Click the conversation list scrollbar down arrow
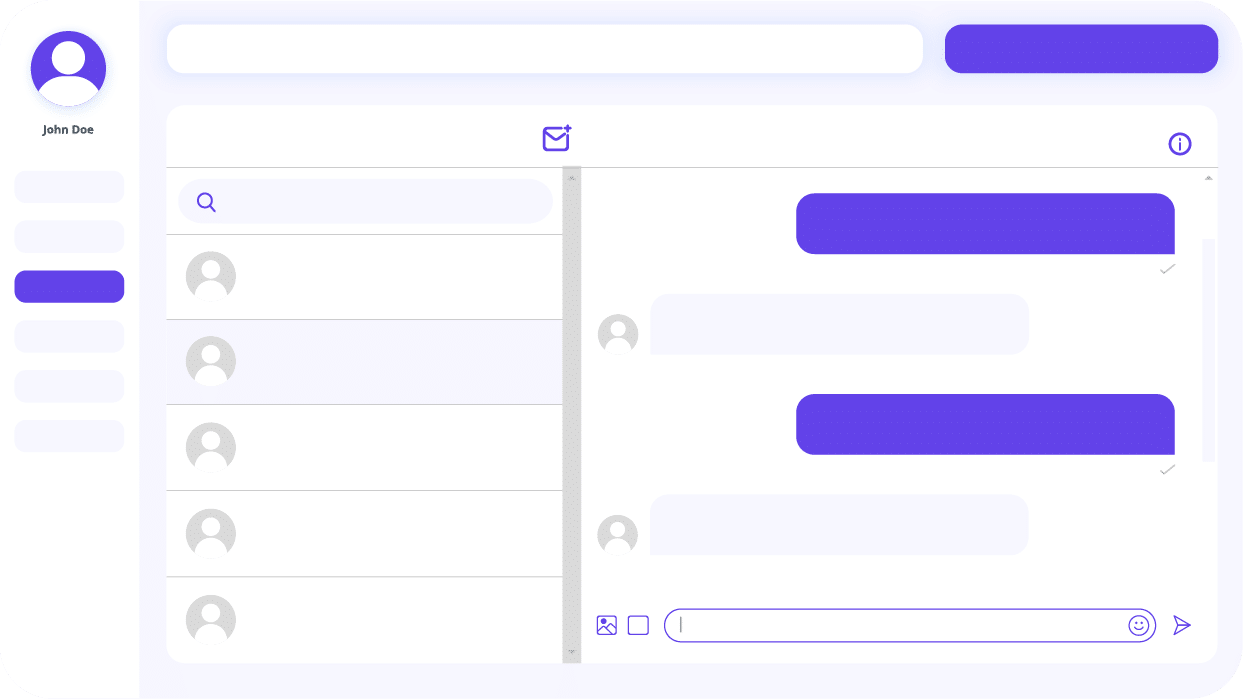Image resolution: width=1249 pixels, height=700 pixels. (x=572, y=652)
